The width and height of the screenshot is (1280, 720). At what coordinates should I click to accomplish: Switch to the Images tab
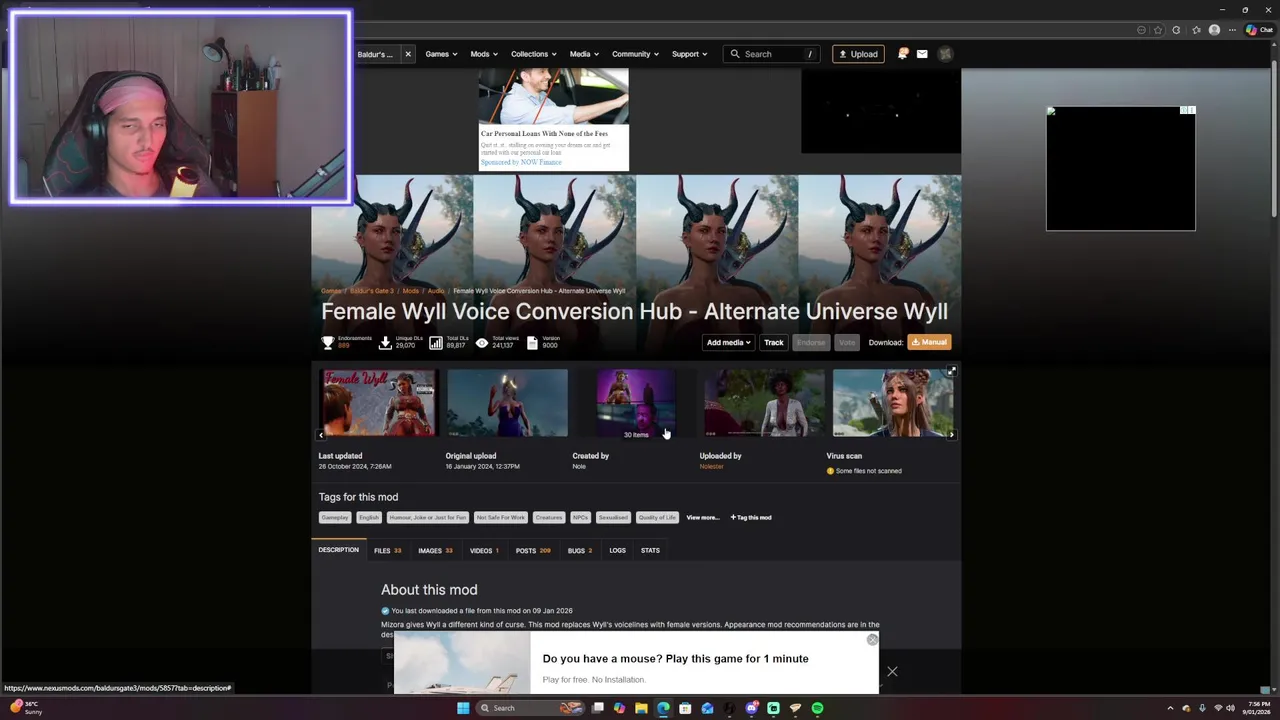435,551
